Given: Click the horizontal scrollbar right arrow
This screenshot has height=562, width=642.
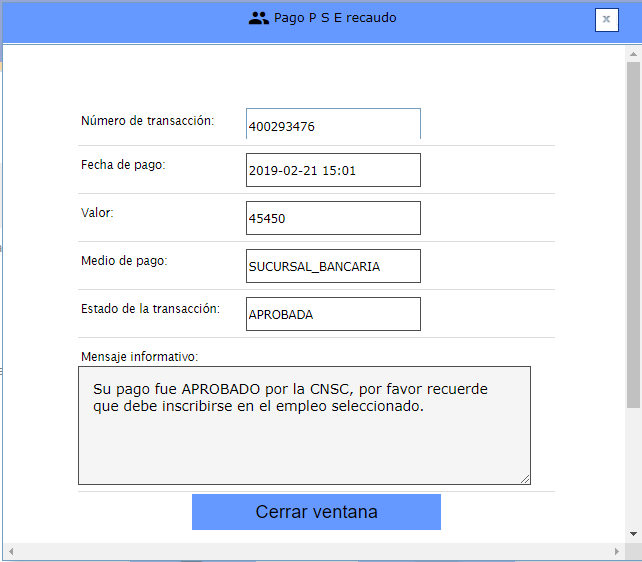Looking at the screenshot, I should click(x=615, y=551).
